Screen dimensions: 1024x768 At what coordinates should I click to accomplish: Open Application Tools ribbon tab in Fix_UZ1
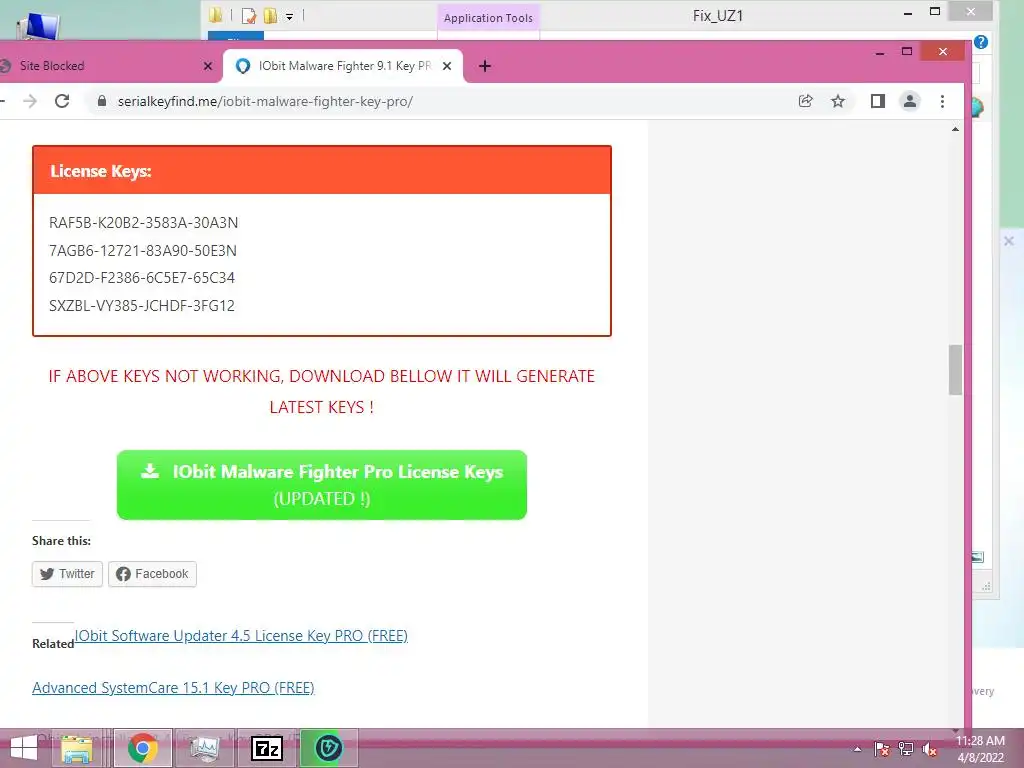pyautogui.click(x=488, y=18)
